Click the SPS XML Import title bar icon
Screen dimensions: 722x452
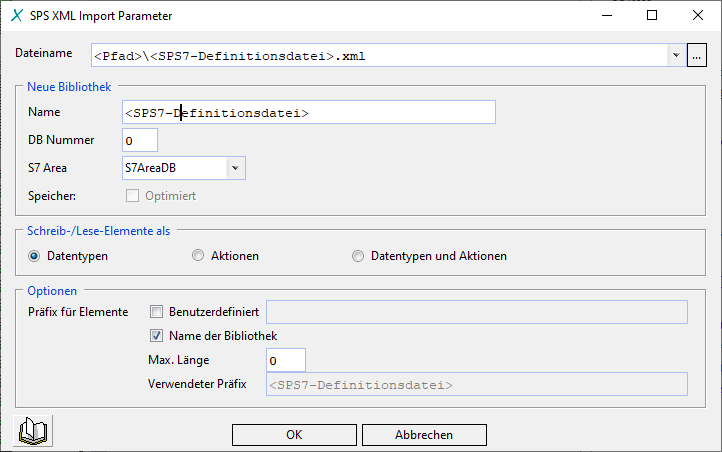pos(17,16)
